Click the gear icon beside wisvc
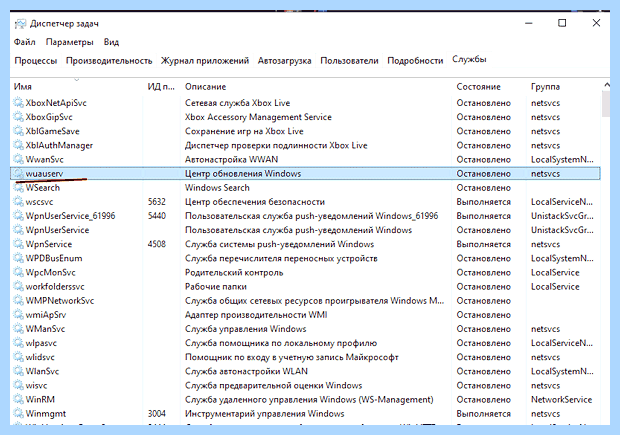The image size is (620, 435). [18, 385]
